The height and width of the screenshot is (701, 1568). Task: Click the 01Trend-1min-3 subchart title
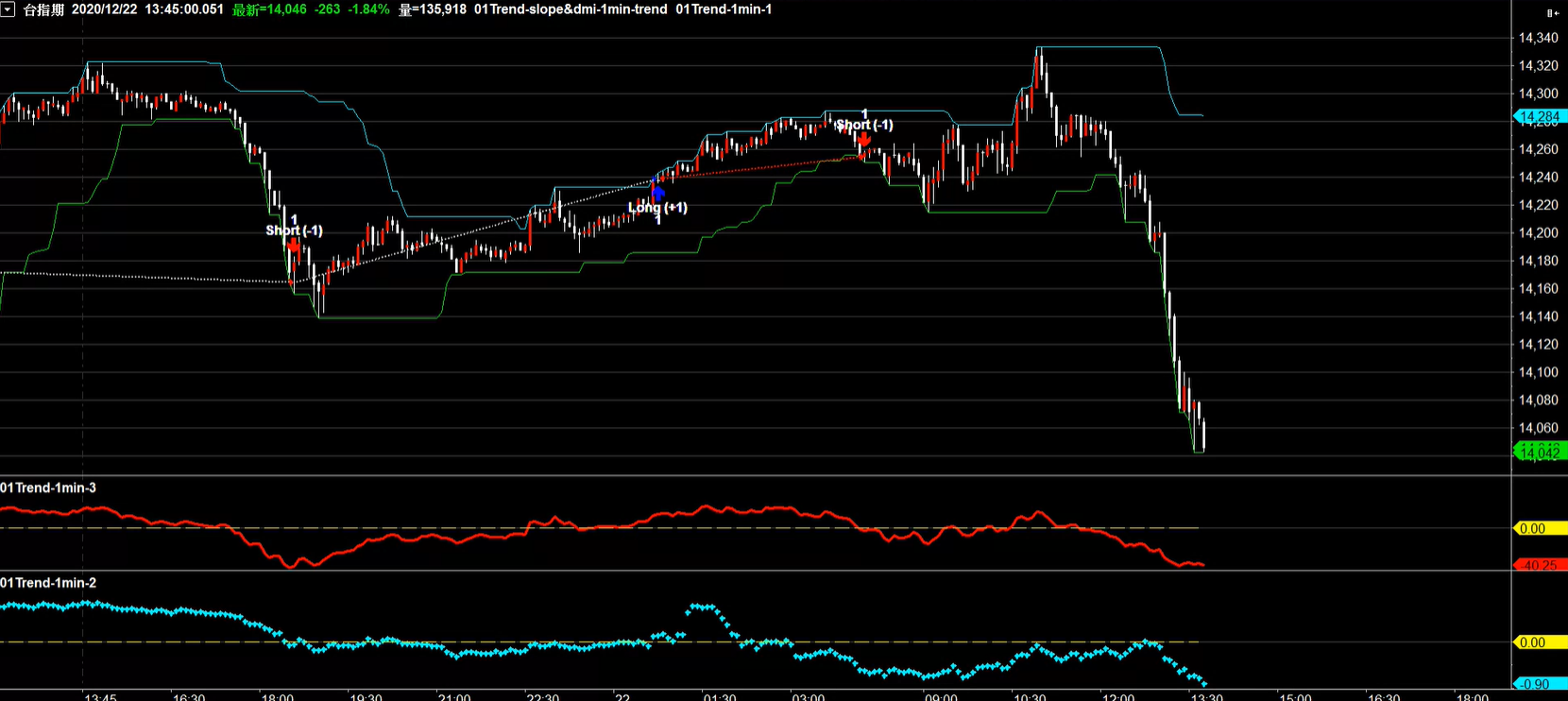pos(48,487)
